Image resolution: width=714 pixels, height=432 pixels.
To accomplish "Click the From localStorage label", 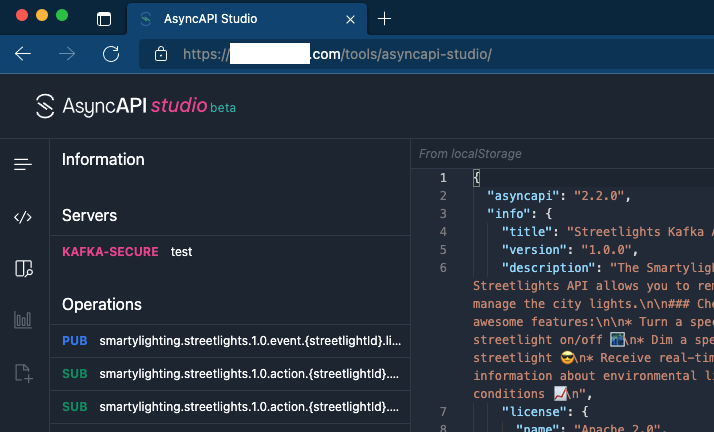I will [470, 154].
